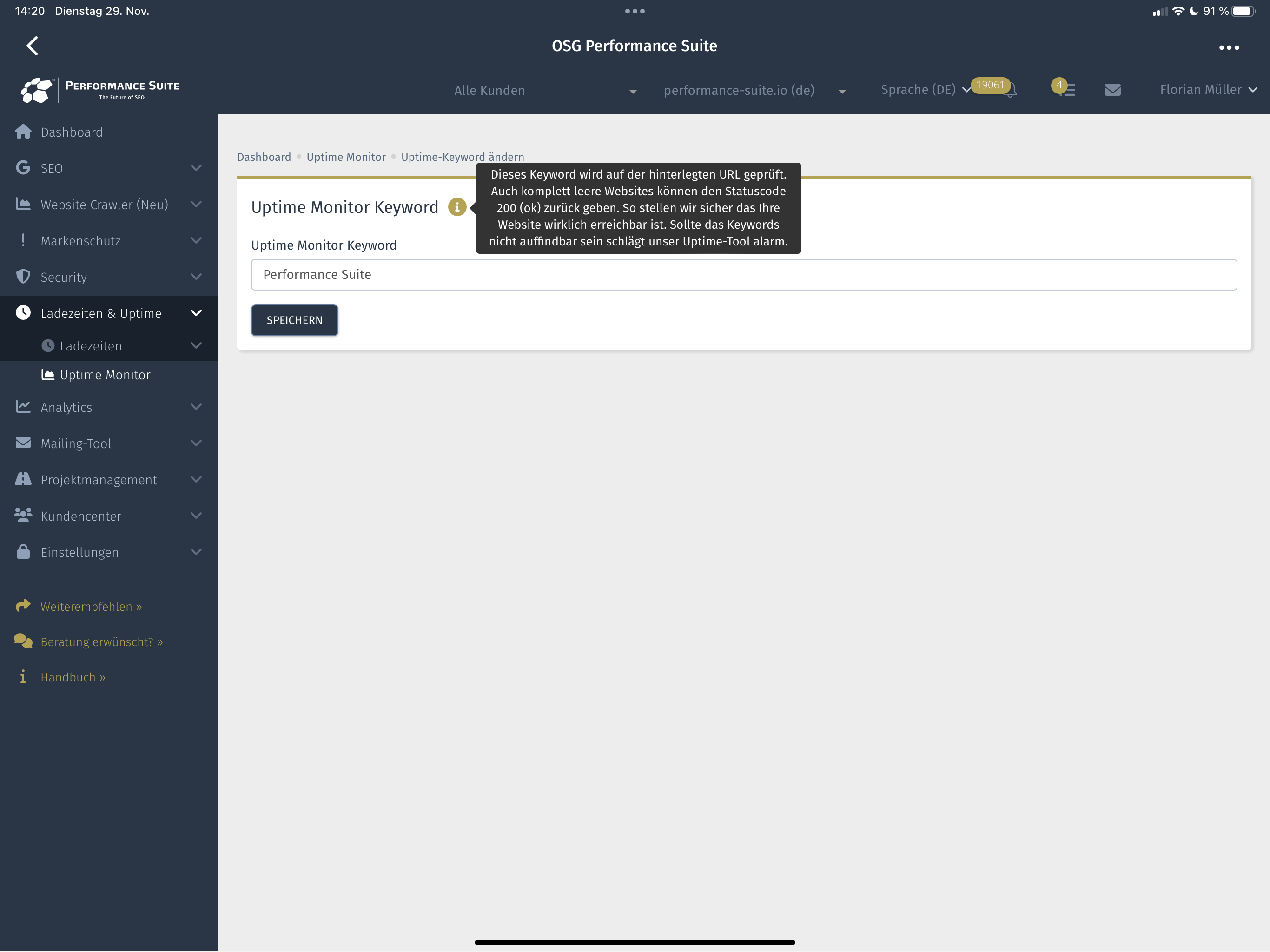
Task: Click the Uptime Monitor chart icon
Action: point(48,374)
